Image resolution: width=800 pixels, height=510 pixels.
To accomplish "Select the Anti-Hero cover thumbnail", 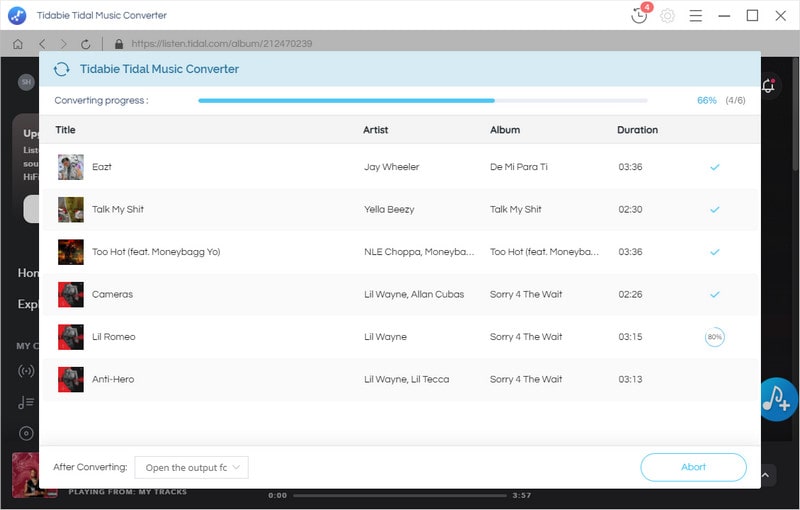I will click(x=70, y=379).
